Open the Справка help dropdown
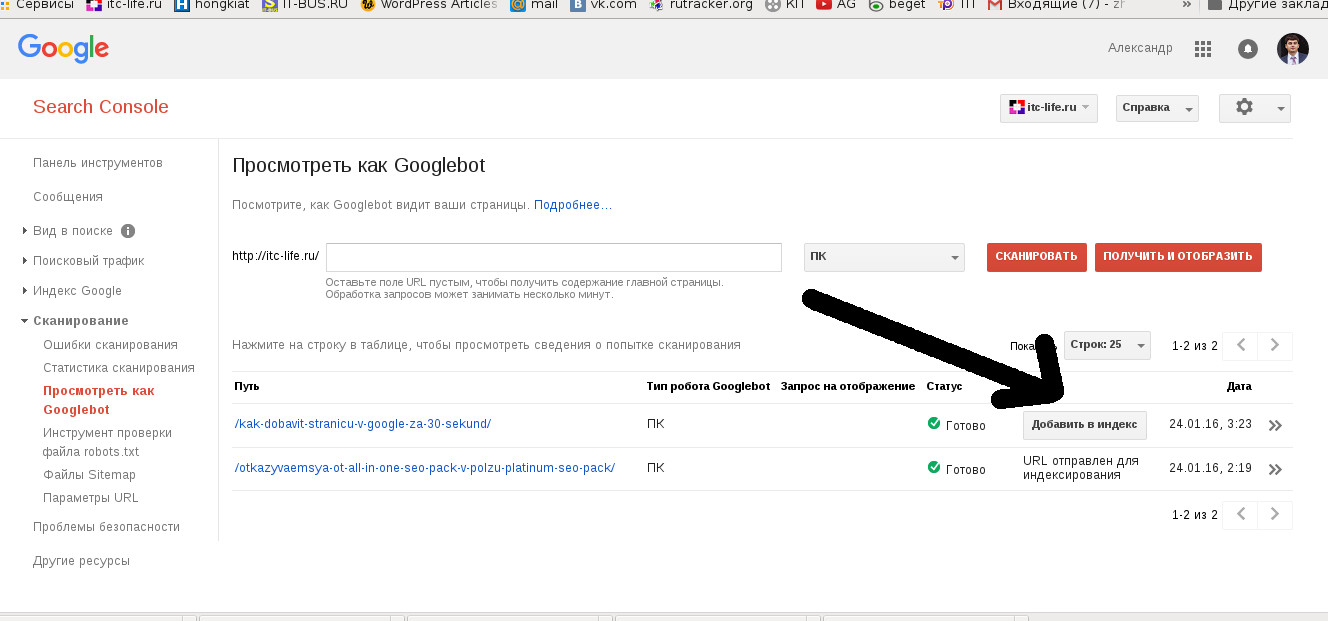Viewport: 1328px width, 621px height. point(1157,108)
